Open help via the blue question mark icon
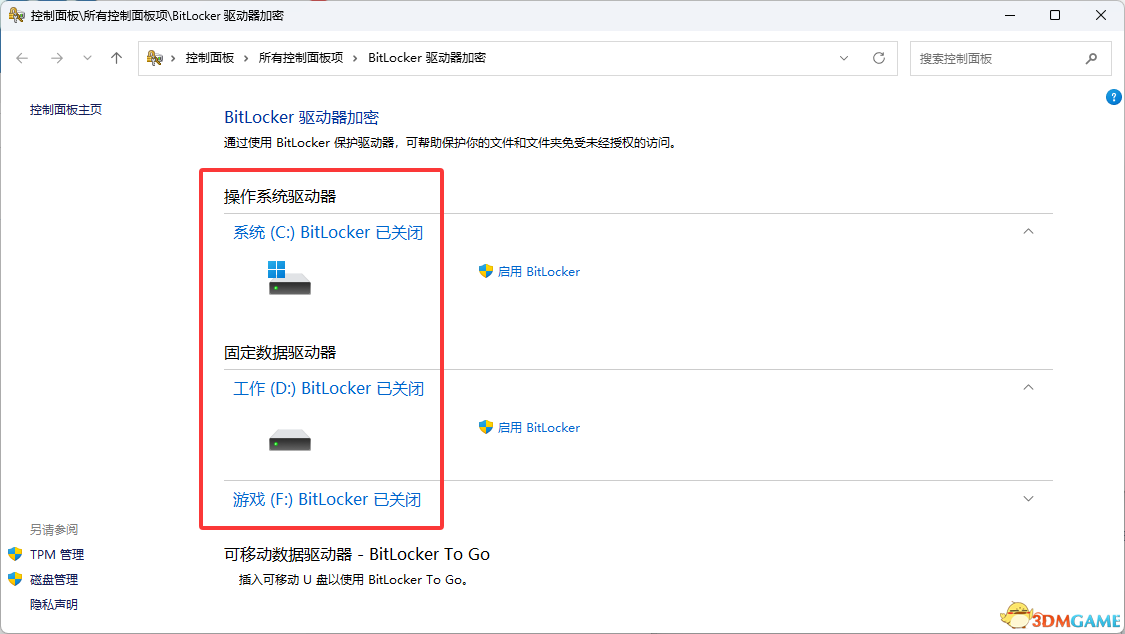Image resolution: width=1125 pixels, height=634 pixels. (1113, 97)
